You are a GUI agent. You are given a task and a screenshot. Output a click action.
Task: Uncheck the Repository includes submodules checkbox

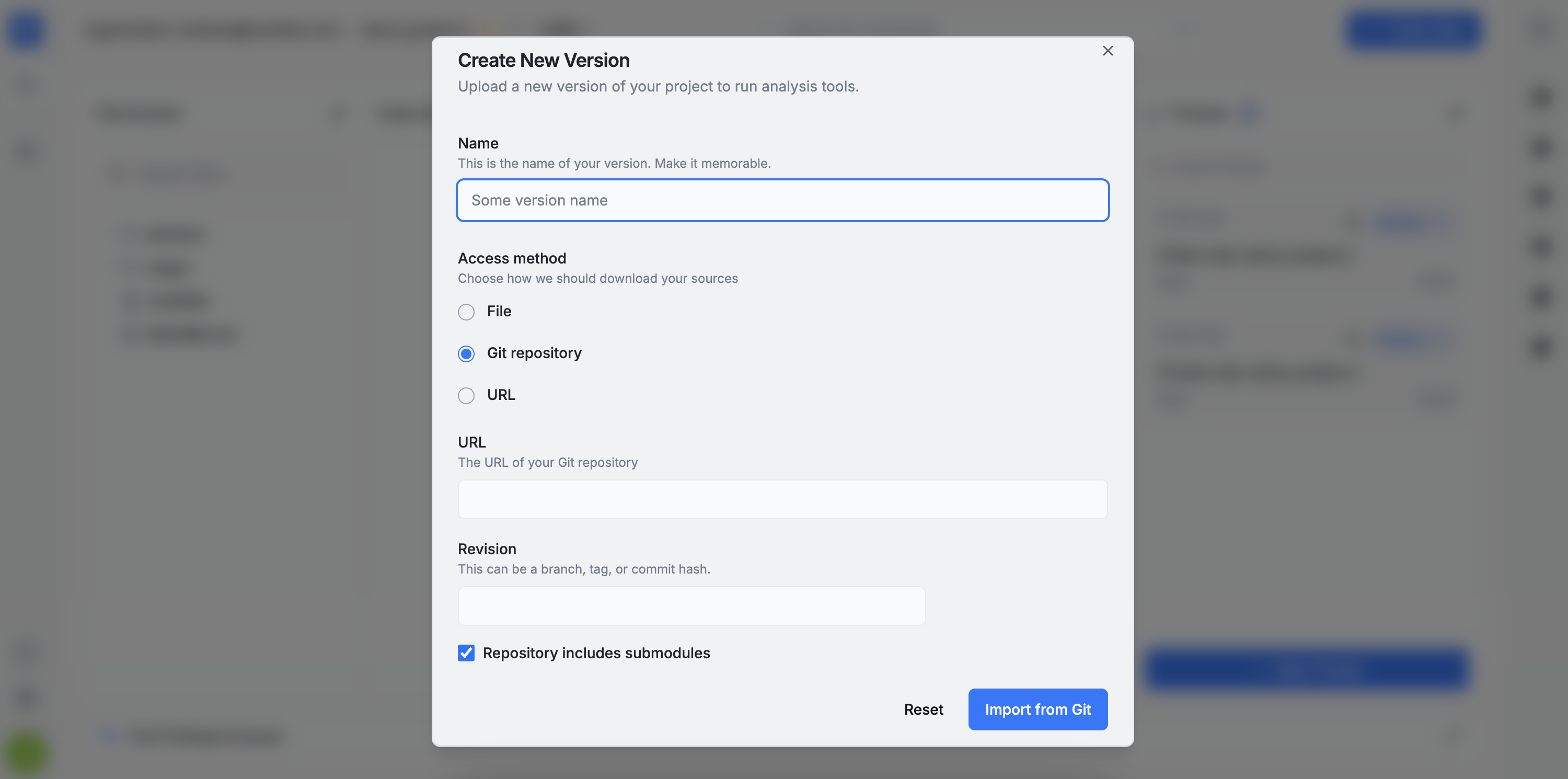tap(466, 653)
